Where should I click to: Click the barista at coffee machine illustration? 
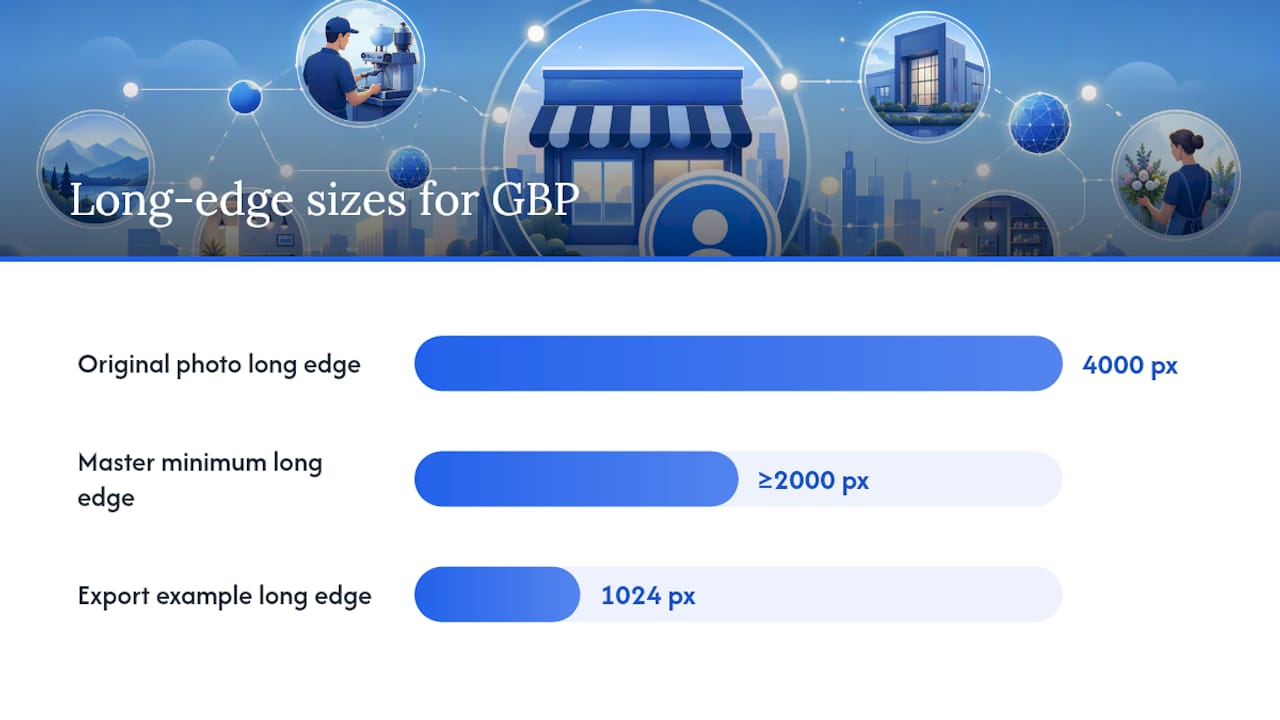(x=361, y=63)
